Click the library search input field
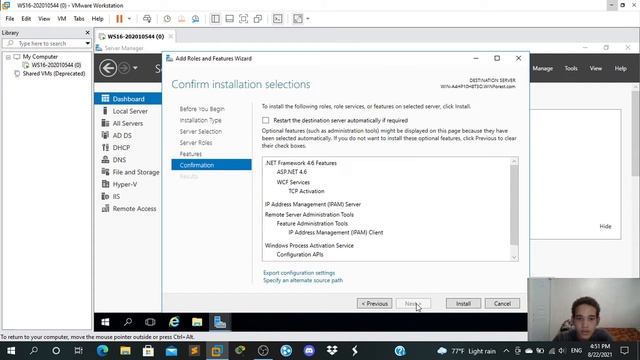Screen dimensions: 640x360 tap(46, 43)
